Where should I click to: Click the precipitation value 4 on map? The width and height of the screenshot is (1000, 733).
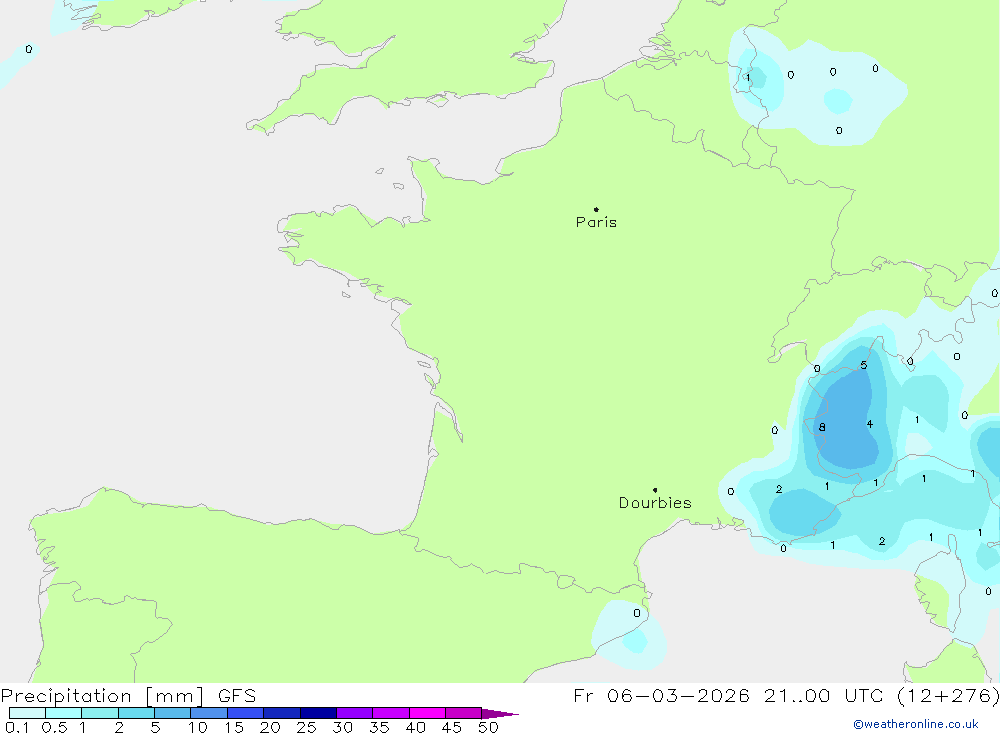click(x=870, y=424)
